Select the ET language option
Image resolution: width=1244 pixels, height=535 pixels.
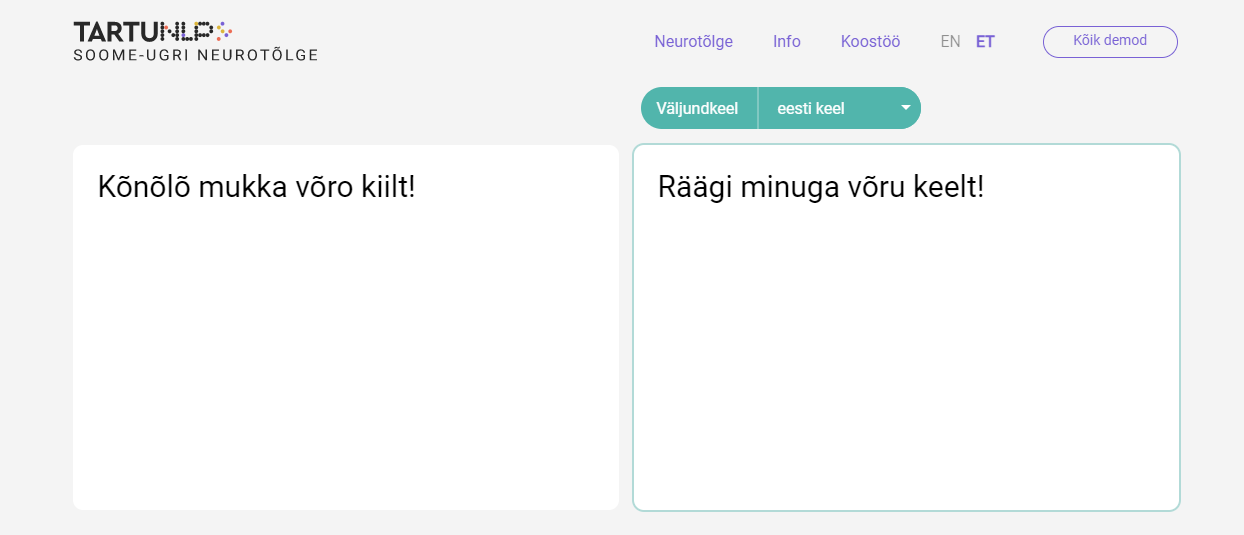point(985,42)
